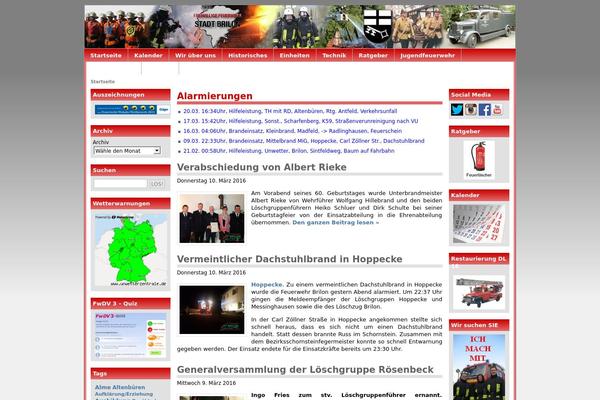Click the Mittwoch 9. März 2016 date

(x=206, y=383)
